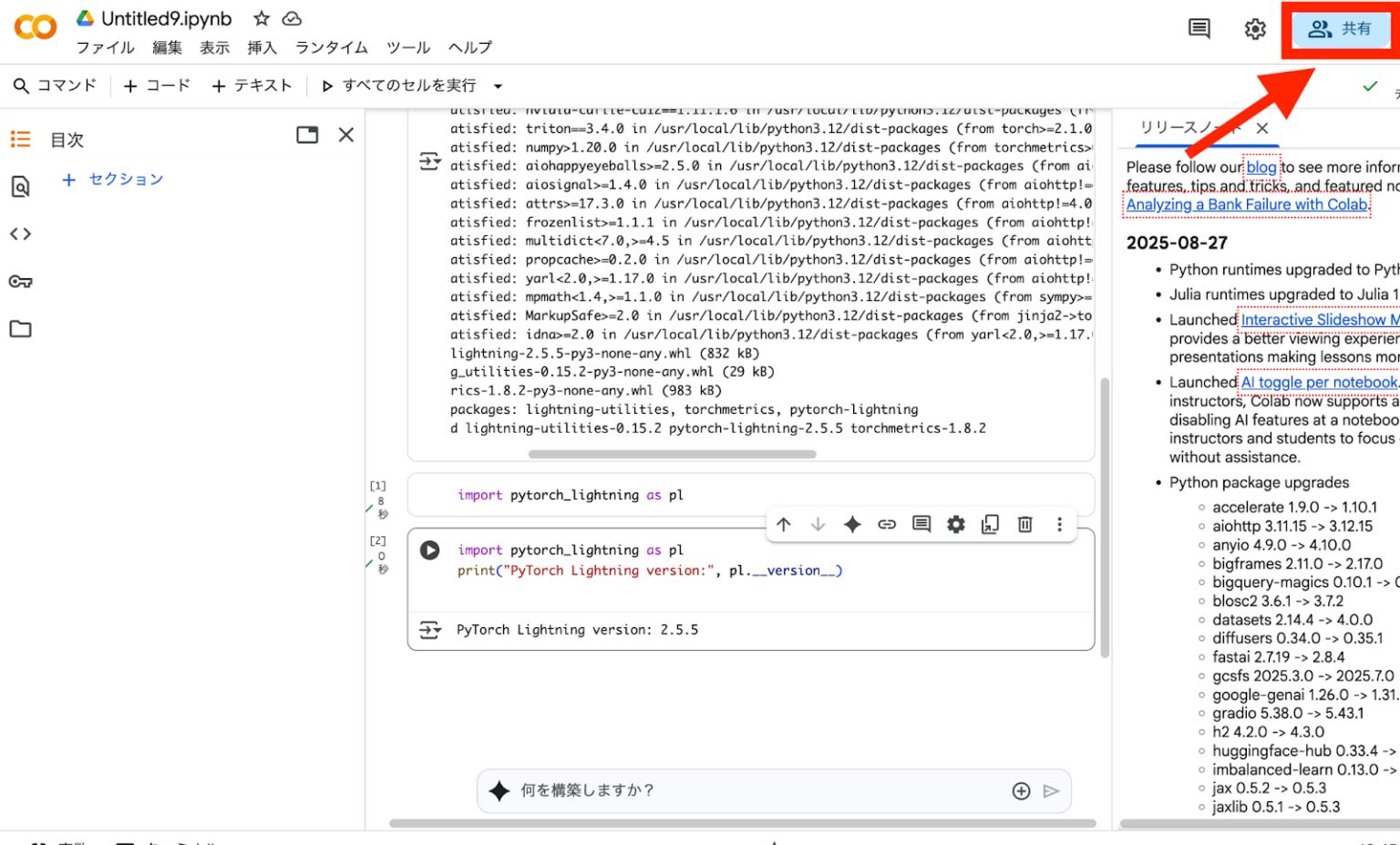Move the selected cell up
The image size is (1400, 845).
coord(783,524)
